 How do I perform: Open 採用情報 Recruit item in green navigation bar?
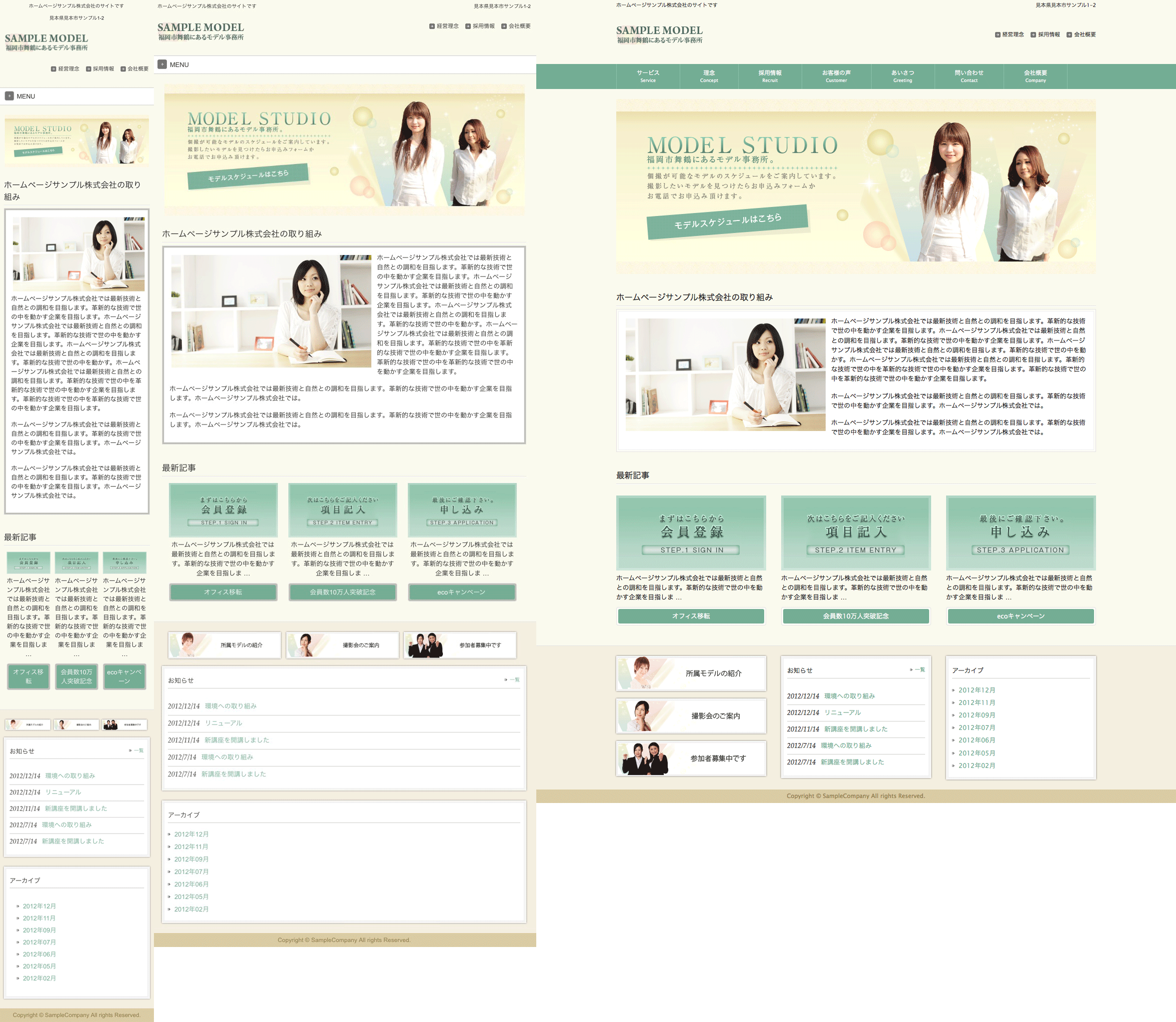click(x=770, y=76)
